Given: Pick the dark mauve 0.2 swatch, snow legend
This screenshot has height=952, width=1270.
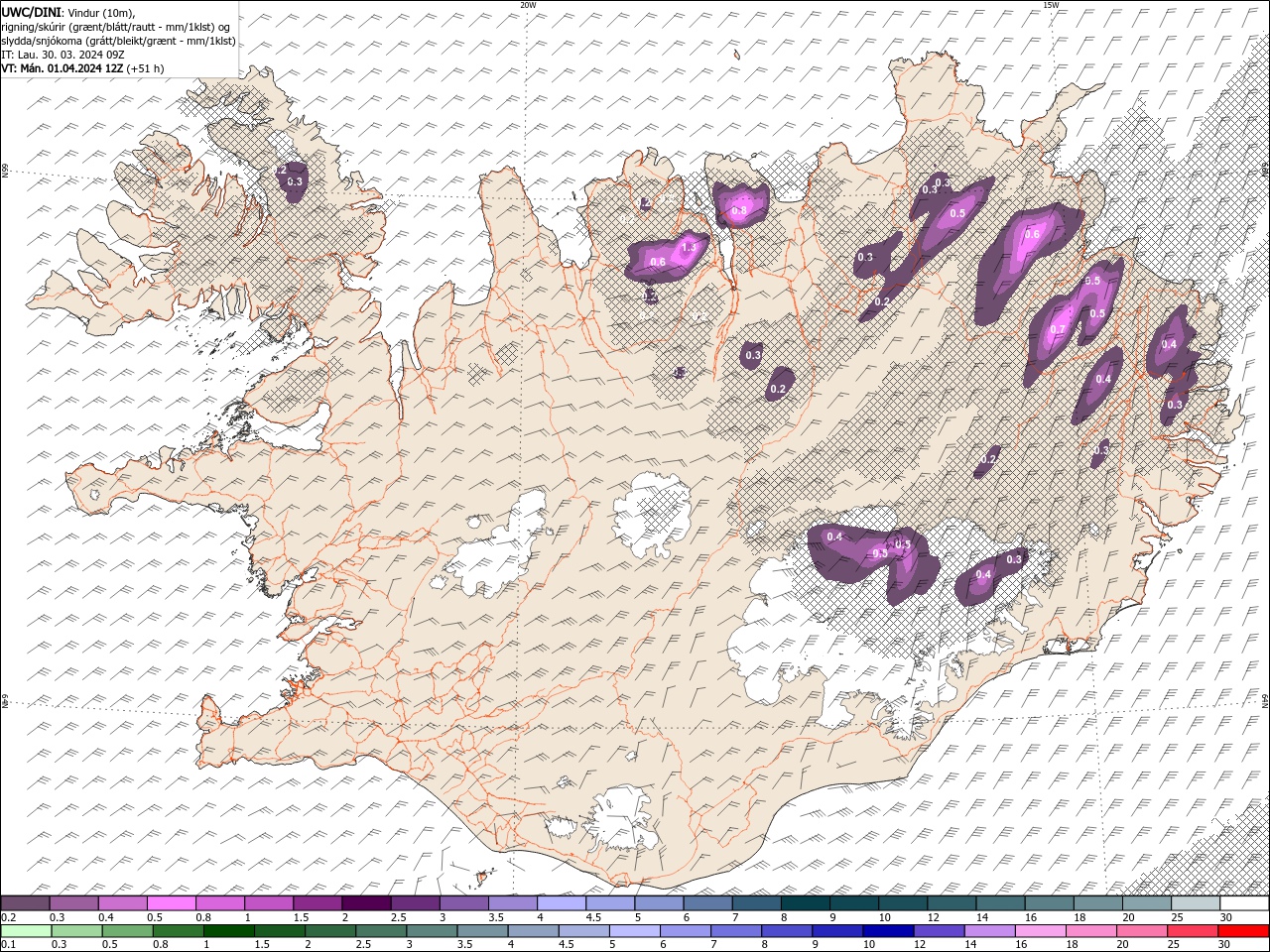Looking at the screenshot, I should 25,903.
